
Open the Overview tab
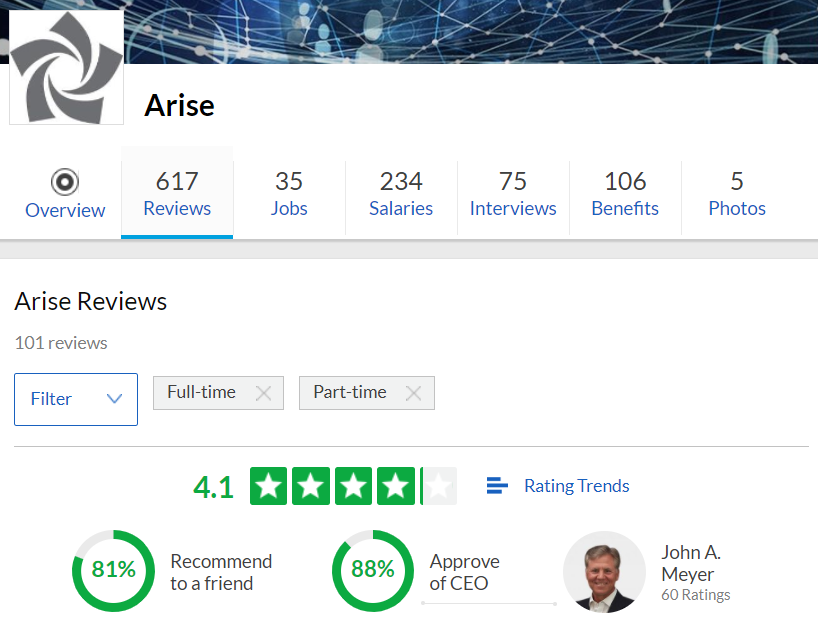tap(65, 194)
